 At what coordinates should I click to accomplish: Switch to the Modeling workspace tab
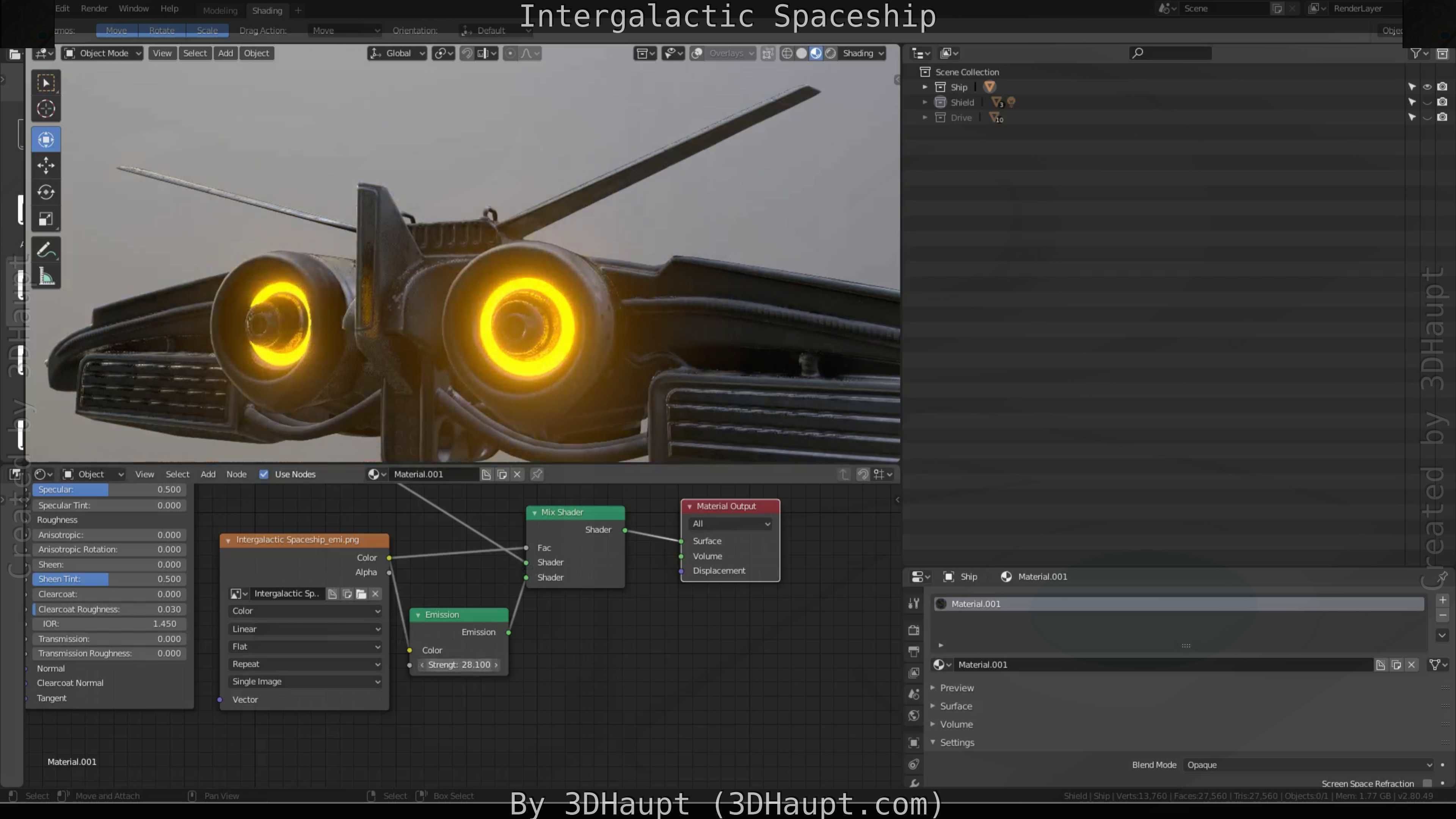point(220,11)
